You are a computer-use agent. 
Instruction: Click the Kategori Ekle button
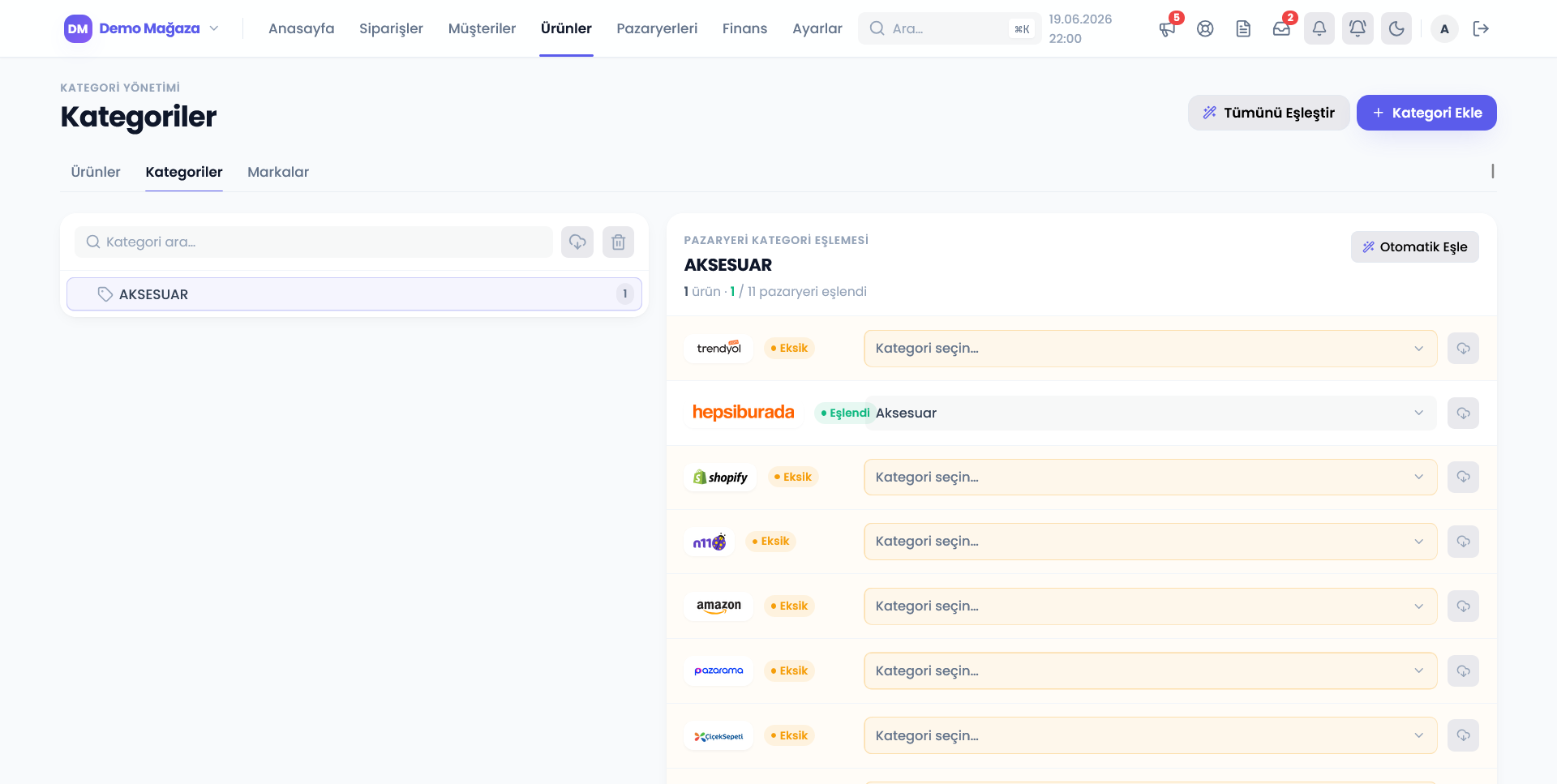1426,113
